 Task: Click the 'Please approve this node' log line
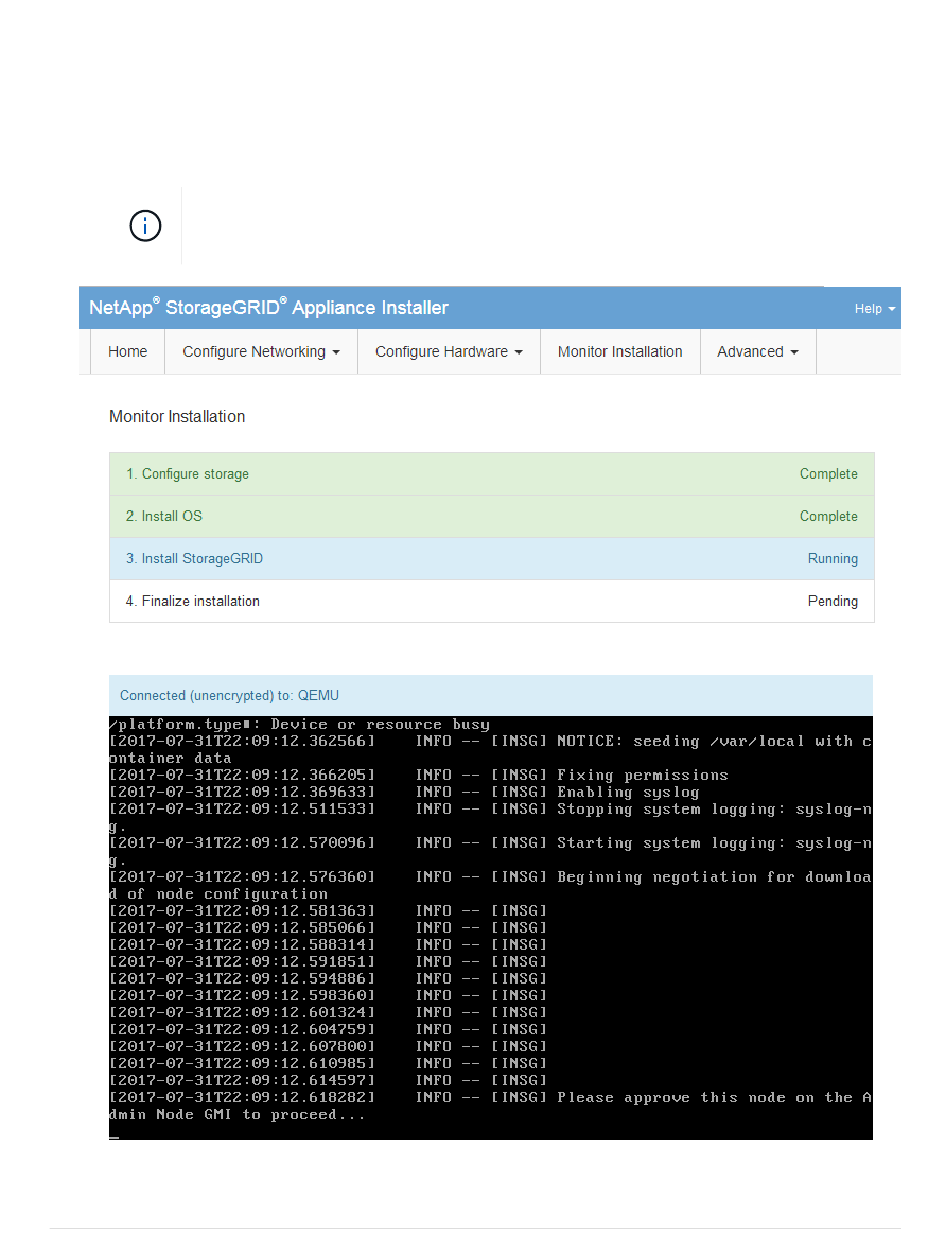[491, 1106]
